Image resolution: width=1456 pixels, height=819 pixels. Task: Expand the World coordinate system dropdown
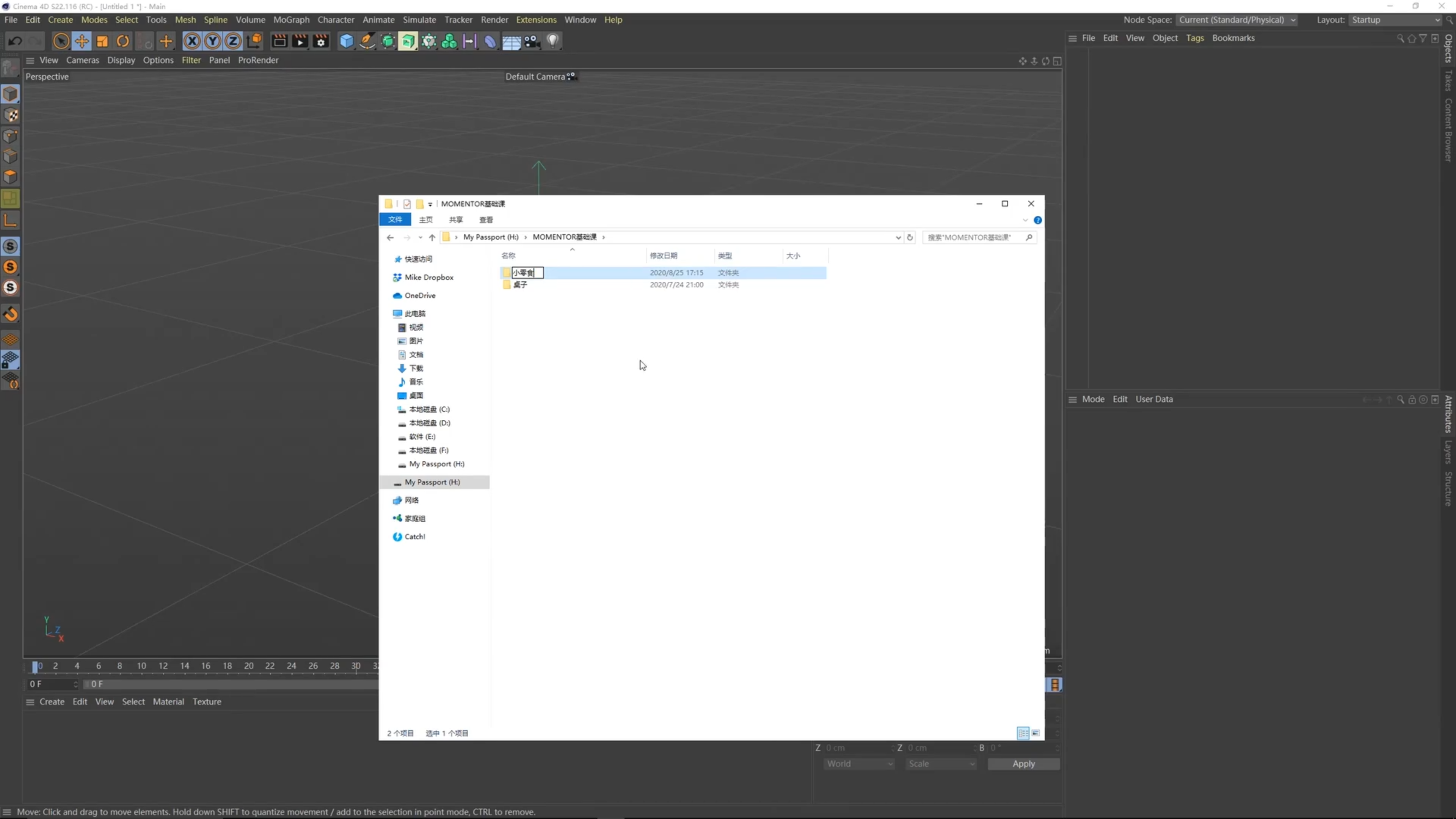(858, 764)
